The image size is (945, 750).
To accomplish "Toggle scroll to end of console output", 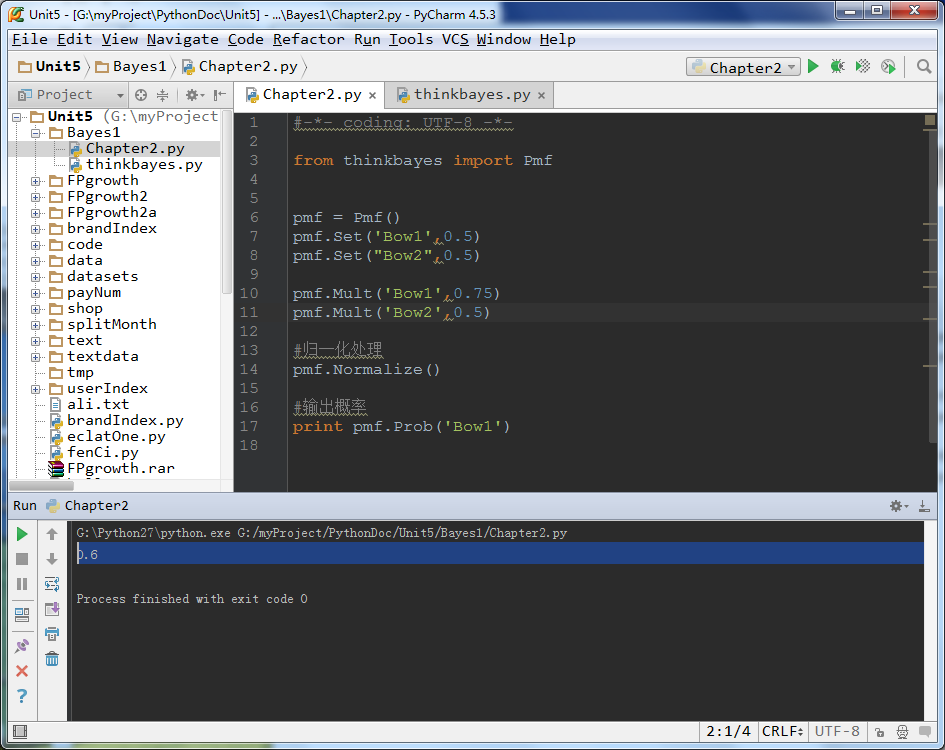I will pos(52,609).
